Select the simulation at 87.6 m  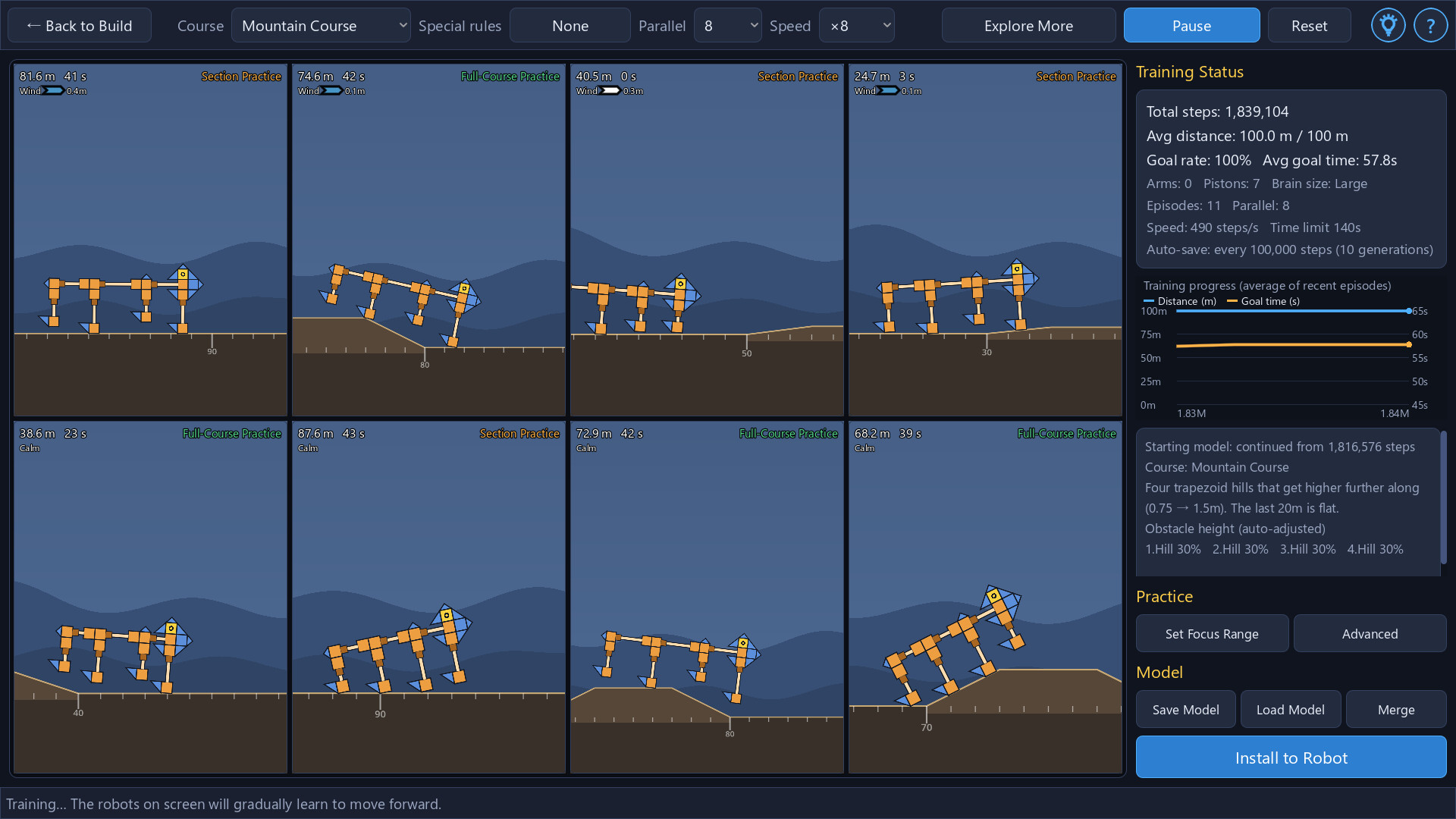point(428,598)
